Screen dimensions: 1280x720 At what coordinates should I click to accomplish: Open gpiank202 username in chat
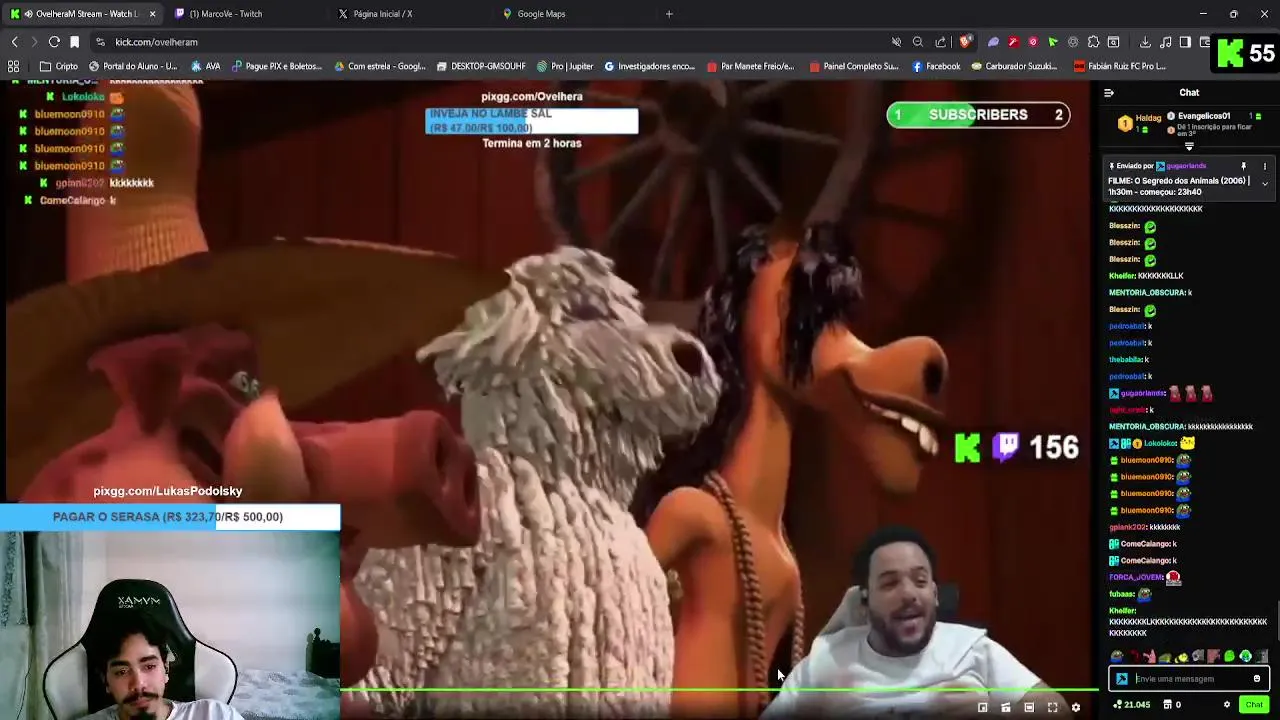tap(1128, 527)
